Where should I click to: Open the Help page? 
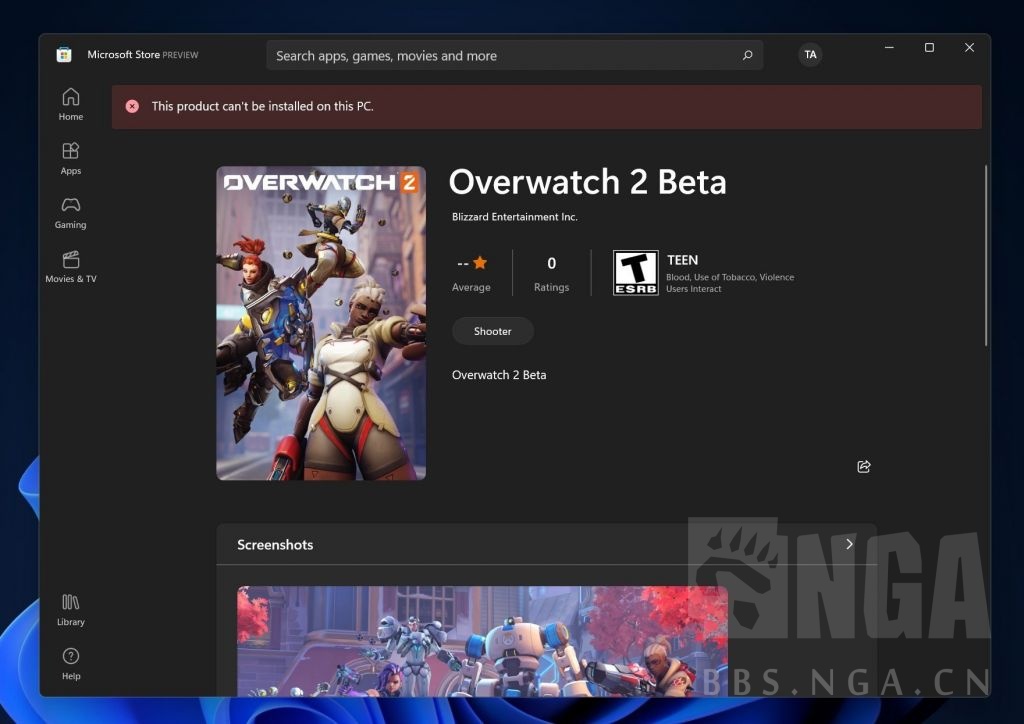[x=70, y=663]
